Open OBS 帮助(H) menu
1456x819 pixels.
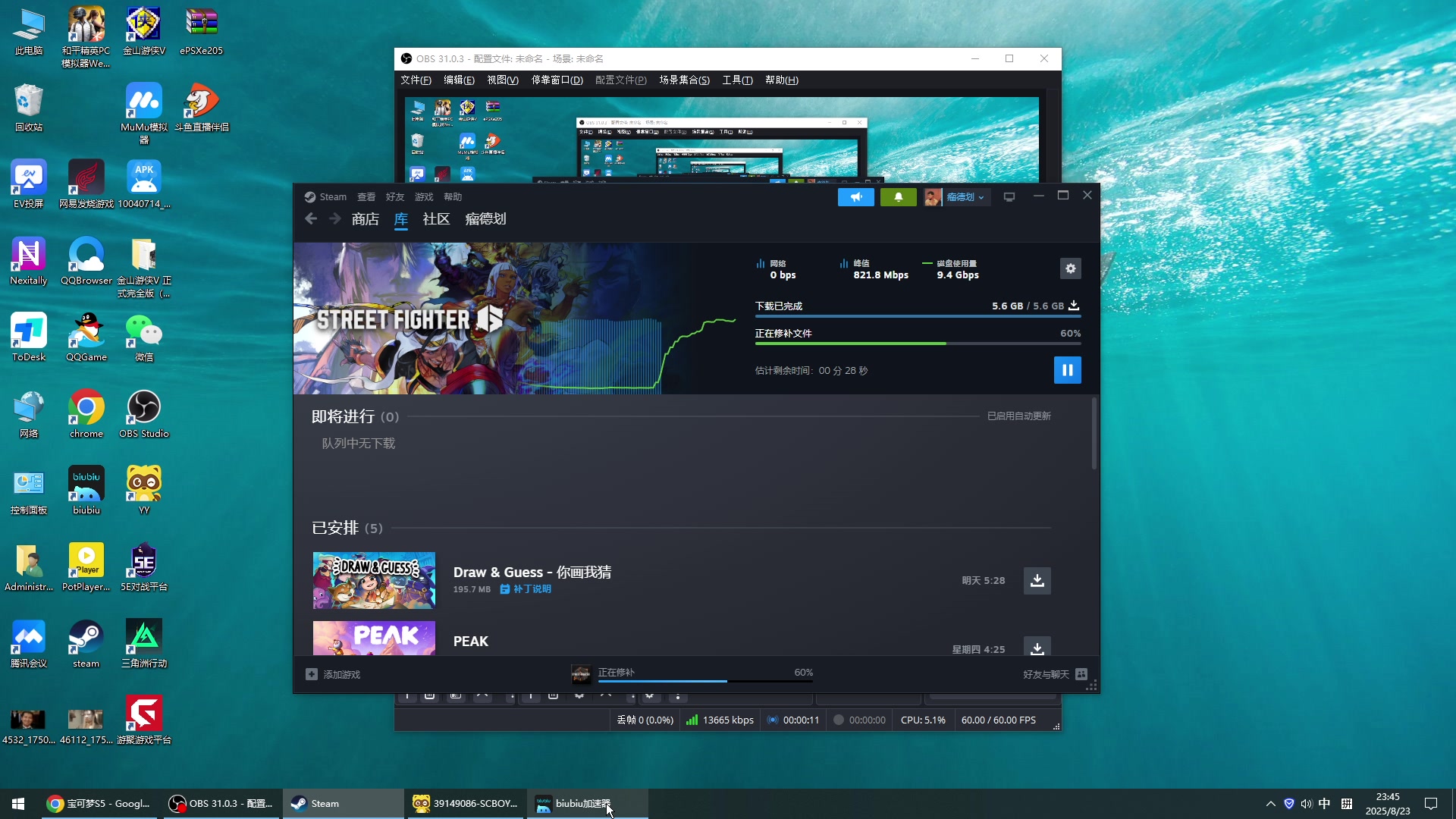point(781,80)
